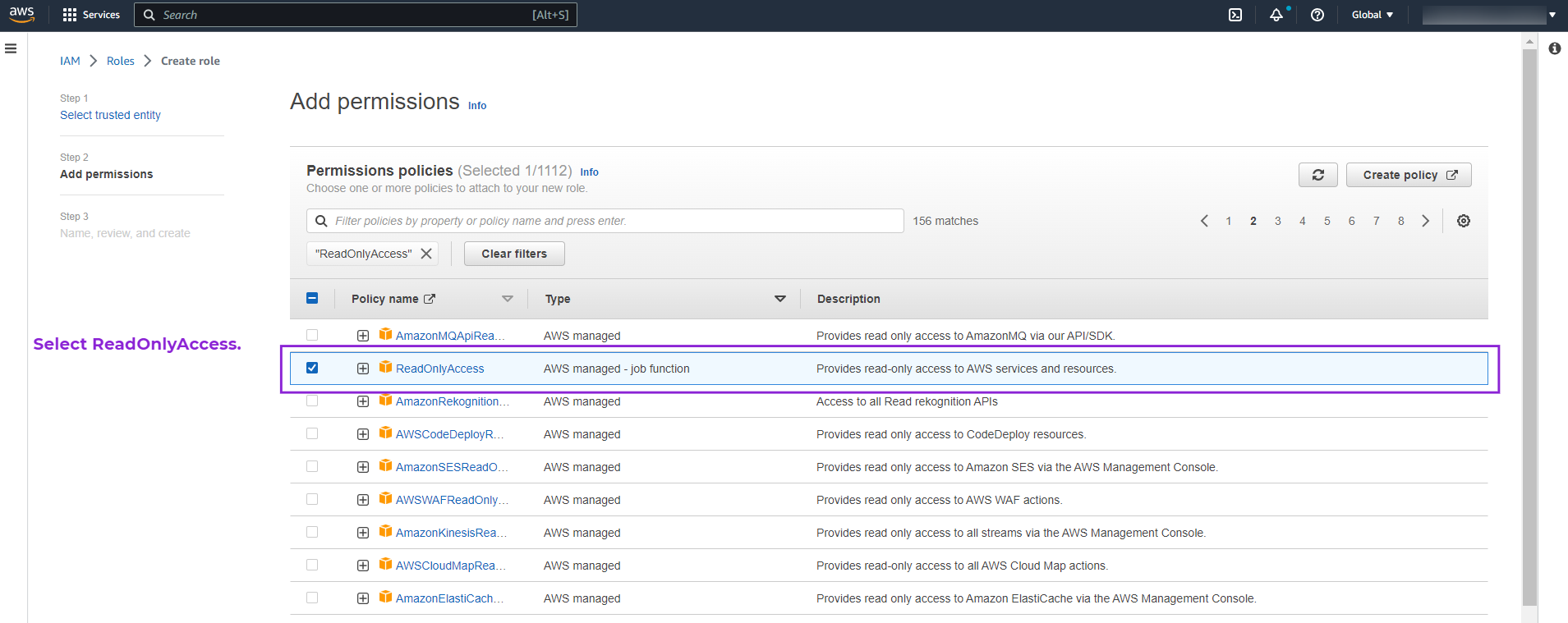Open the CloudShell terminal icon
Viewport: 1568px width, 623px height.
click(x=1235, y=15)
